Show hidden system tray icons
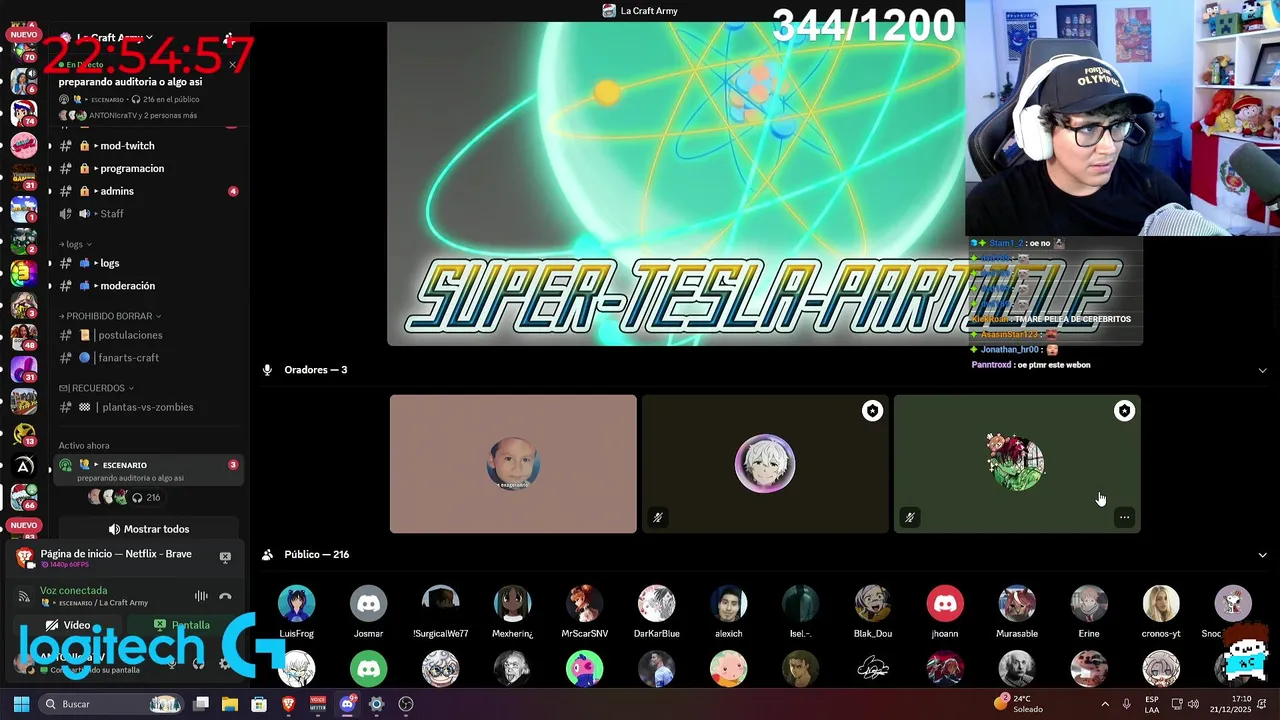This screenshot has height=720, width=1280. pyautogui.click(x=1105, y=704)
